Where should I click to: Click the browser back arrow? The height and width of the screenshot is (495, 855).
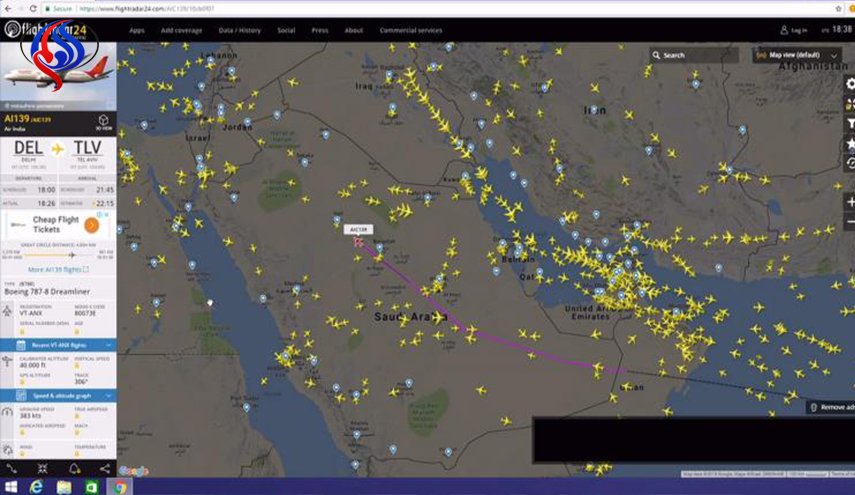coord(8,9)
